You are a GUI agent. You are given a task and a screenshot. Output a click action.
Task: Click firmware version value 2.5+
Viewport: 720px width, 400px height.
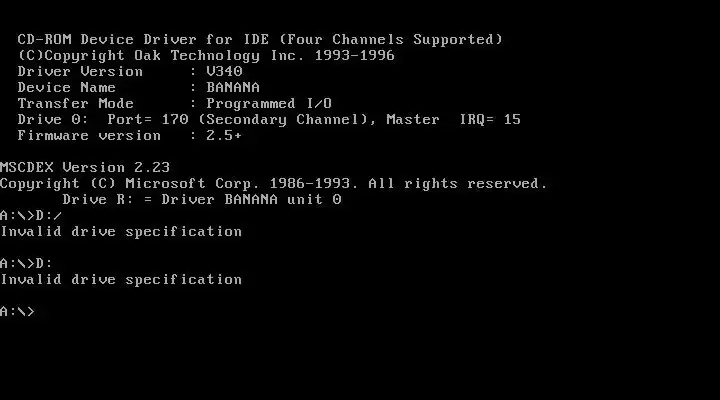point(224,136)
